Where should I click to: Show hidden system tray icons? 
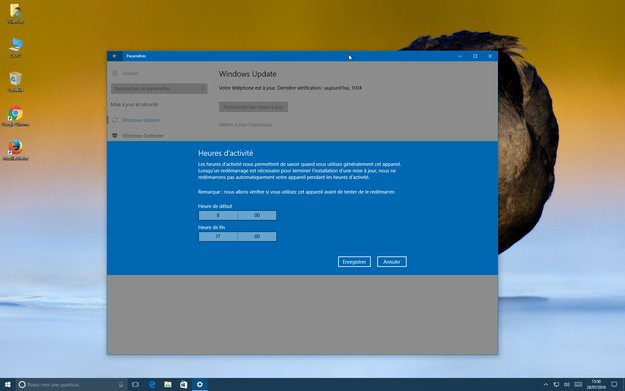click(546, 385)
